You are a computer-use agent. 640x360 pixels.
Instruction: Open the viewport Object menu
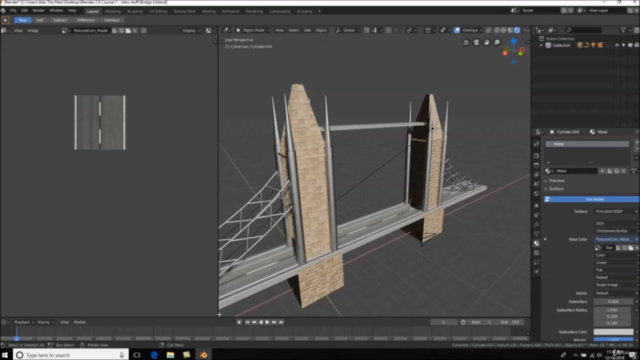[321, 30]
